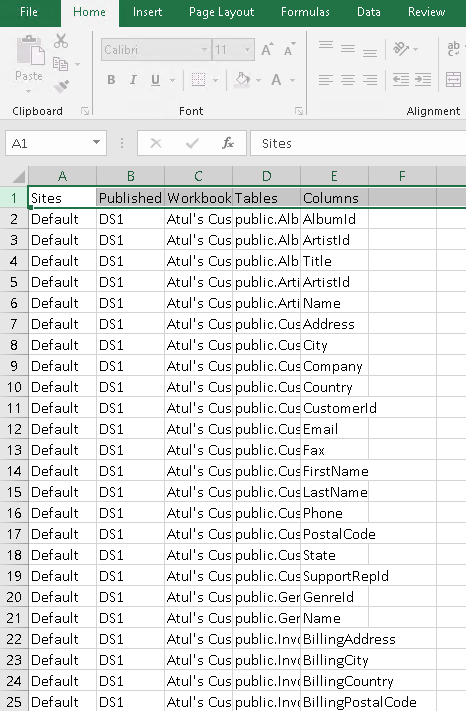Click the Middle Align icon

pyautogui.click(x=348, y=48)
